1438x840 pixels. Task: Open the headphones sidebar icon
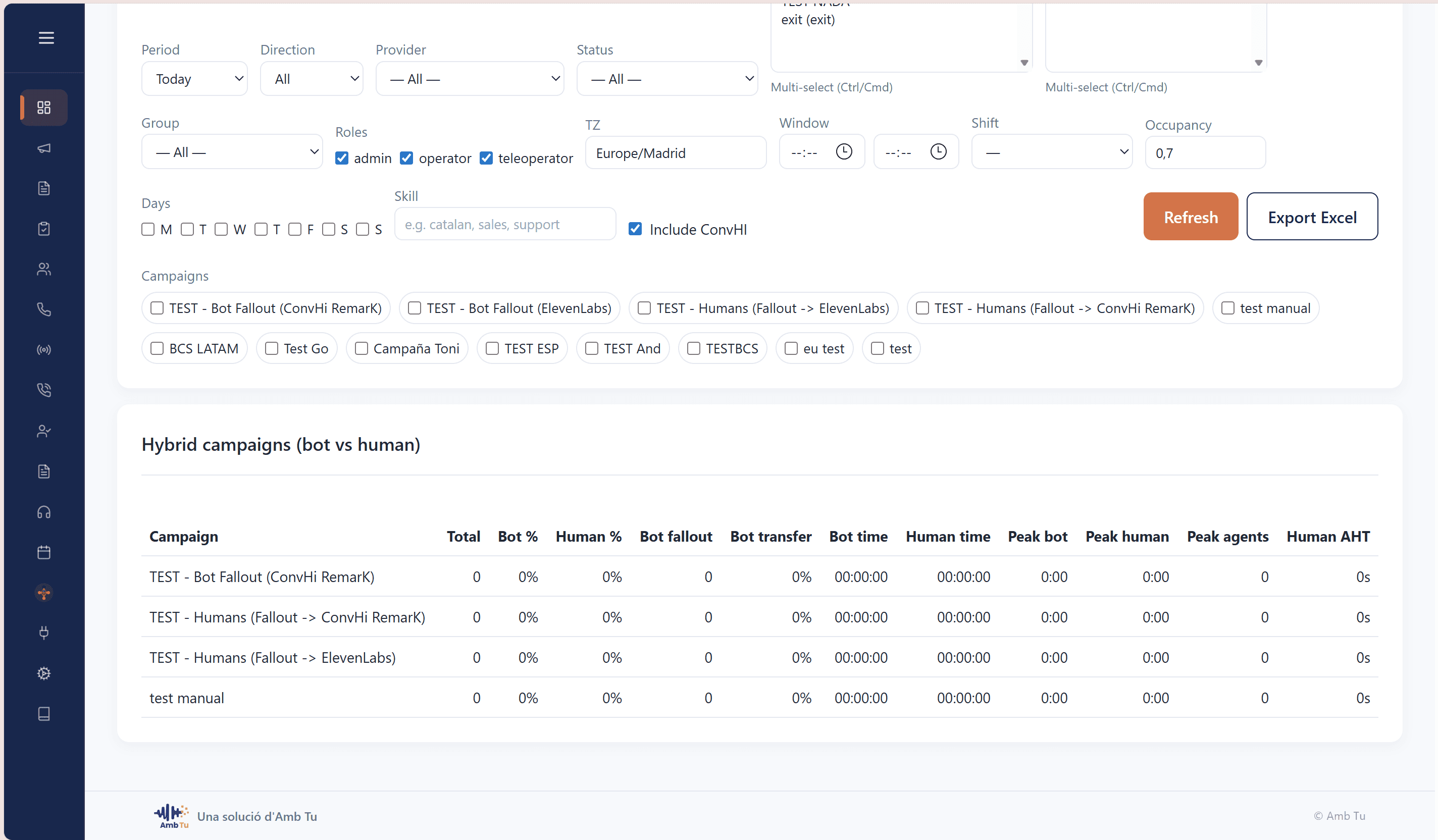[x=44, y=512]
